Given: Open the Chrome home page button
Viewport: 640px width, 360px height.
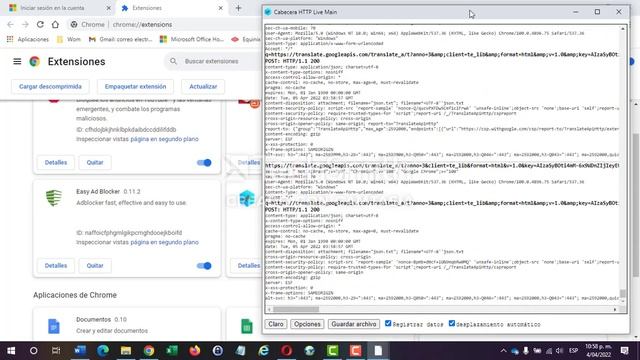Looking at the screenshot, I should click(x=55, y=24).
